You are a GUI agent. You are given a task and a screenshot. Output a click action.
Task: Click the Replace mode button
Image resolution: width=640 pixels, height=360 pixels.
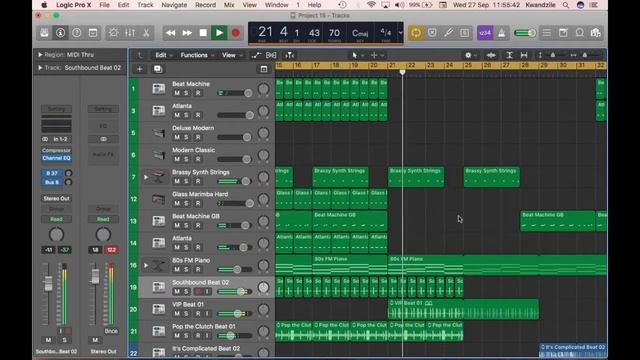(x=432, y=33)
